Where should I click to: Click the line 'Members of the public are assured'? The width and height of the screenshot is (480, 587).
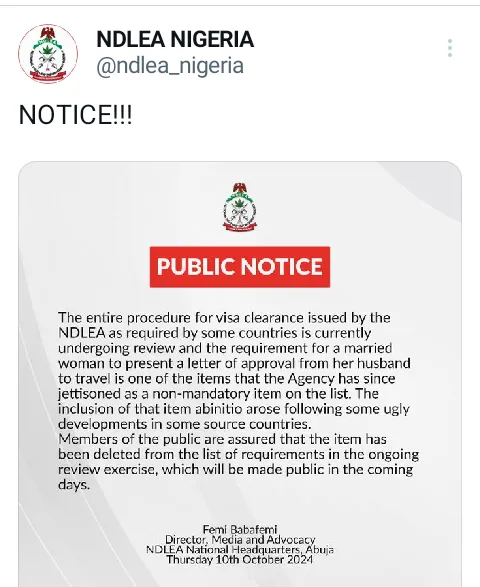point(222,439)
